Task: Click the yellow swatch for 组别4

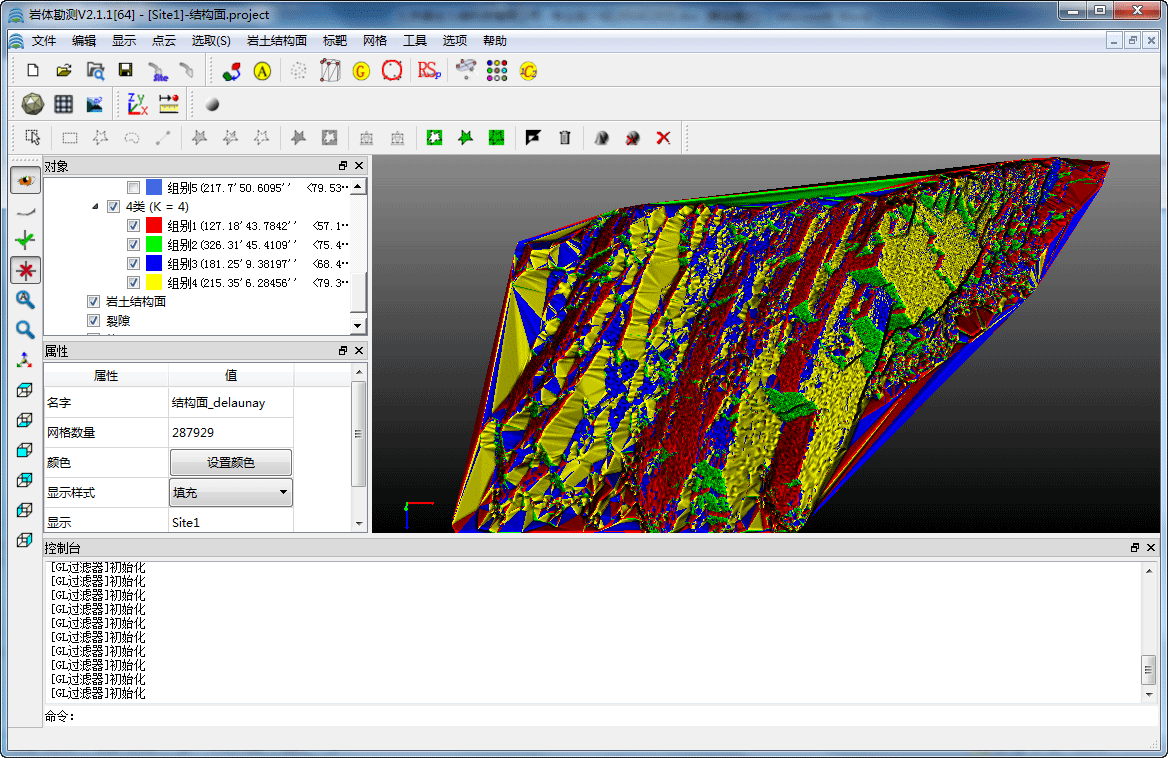Action: pos(154,282)
